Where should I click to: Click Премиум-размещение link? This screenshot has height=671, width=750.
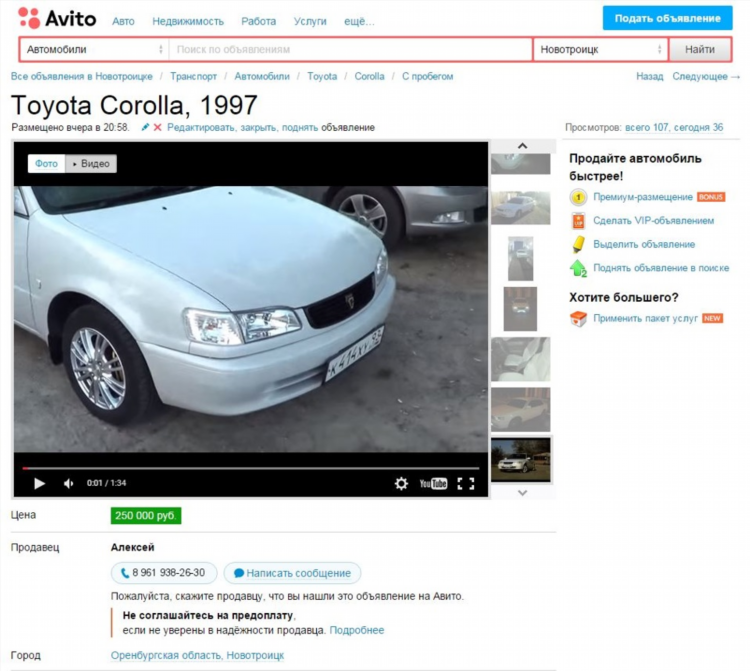643,197
